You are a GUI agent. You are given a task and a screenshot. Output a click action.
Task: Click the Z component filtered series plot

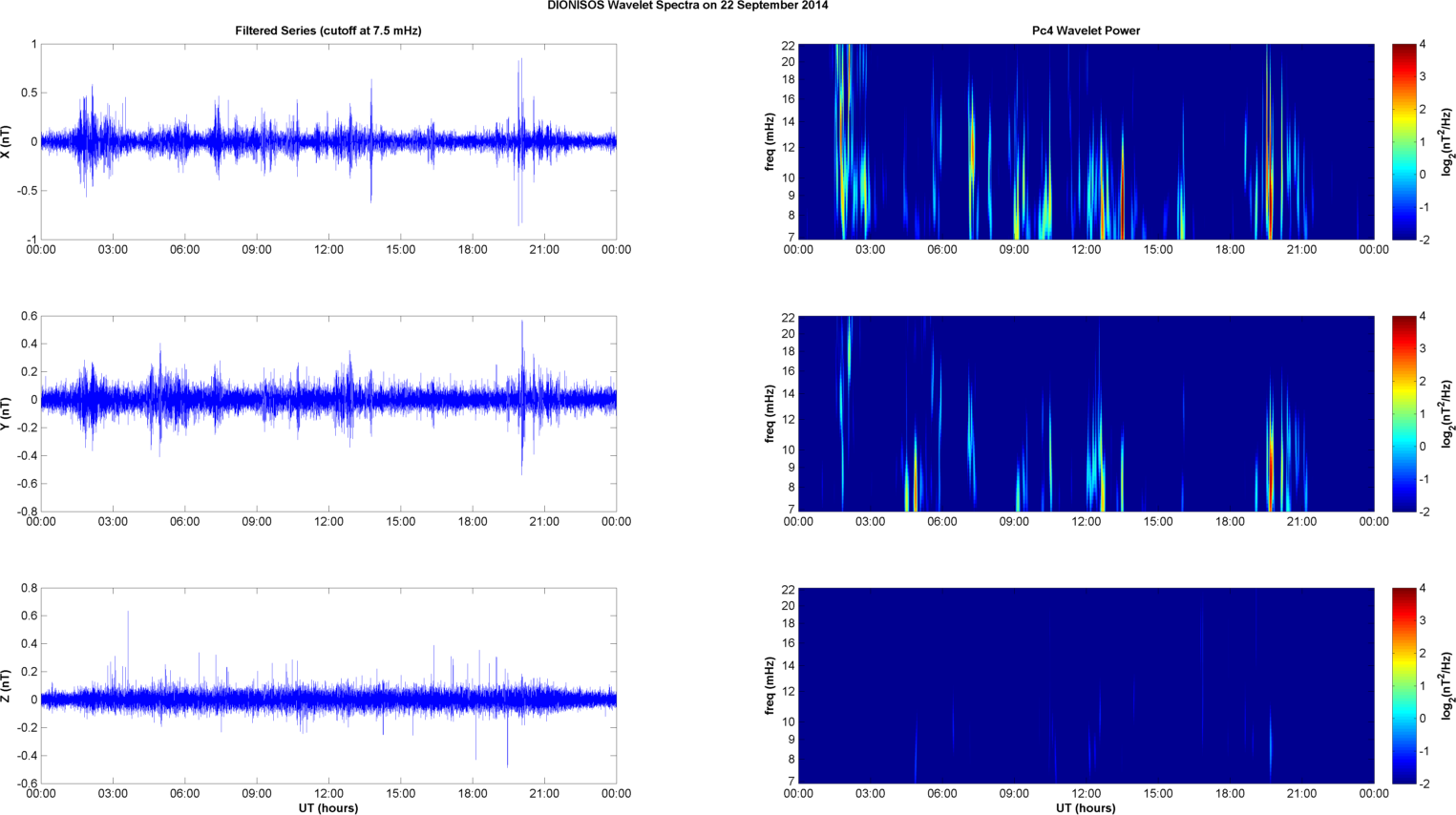[x=328, y=685]
